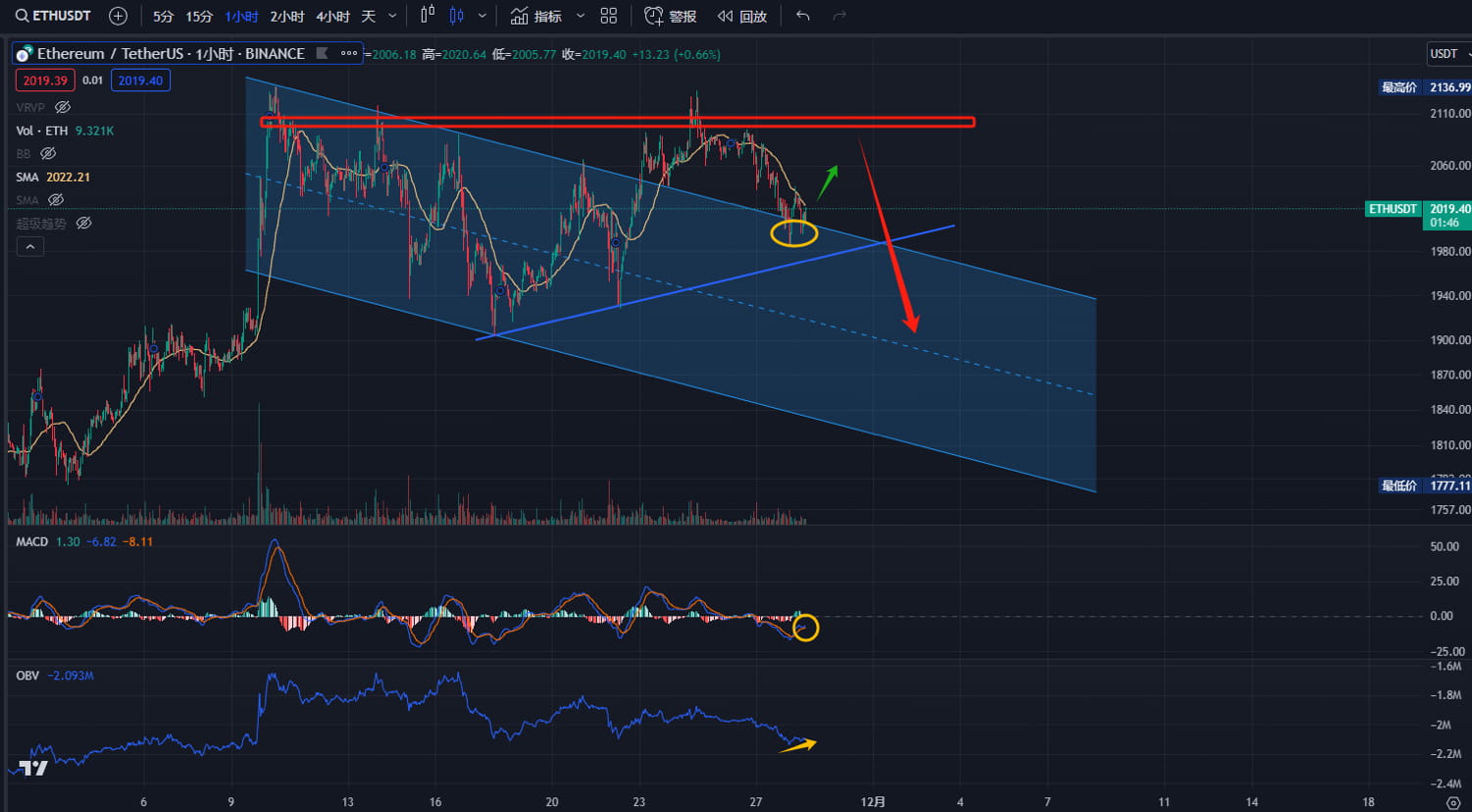The height and width of the screenshot is (812, 1472).
Task: Click the Ethereum / TetherUS chart title
Action: (171, 54)
